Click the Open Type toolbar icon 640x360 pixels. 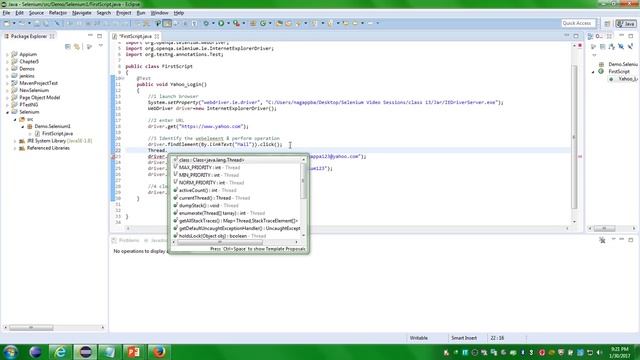(x=279, y=24)
